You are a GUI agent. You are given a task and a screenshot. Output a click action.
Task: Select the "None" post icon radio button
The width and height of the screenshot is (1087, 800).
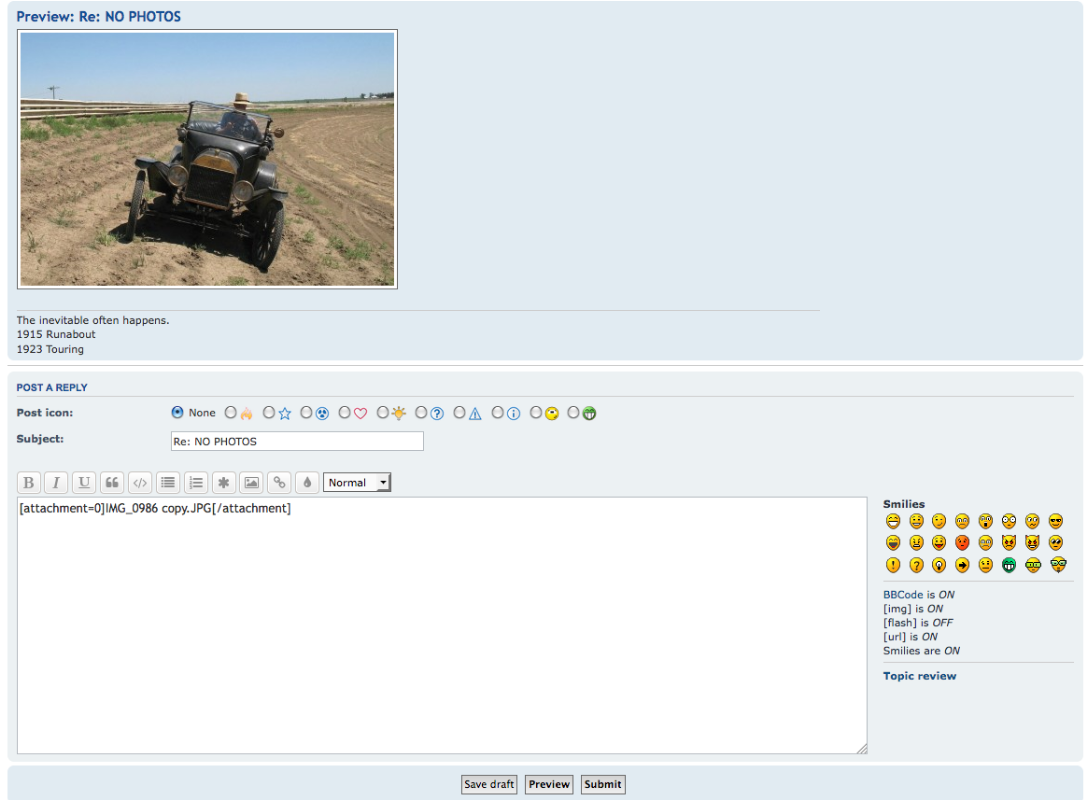click(178, 412)
